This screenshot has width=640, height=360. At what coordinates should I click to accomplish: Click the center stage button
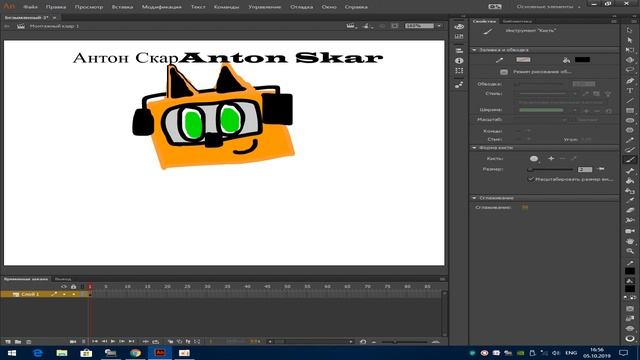382,26
